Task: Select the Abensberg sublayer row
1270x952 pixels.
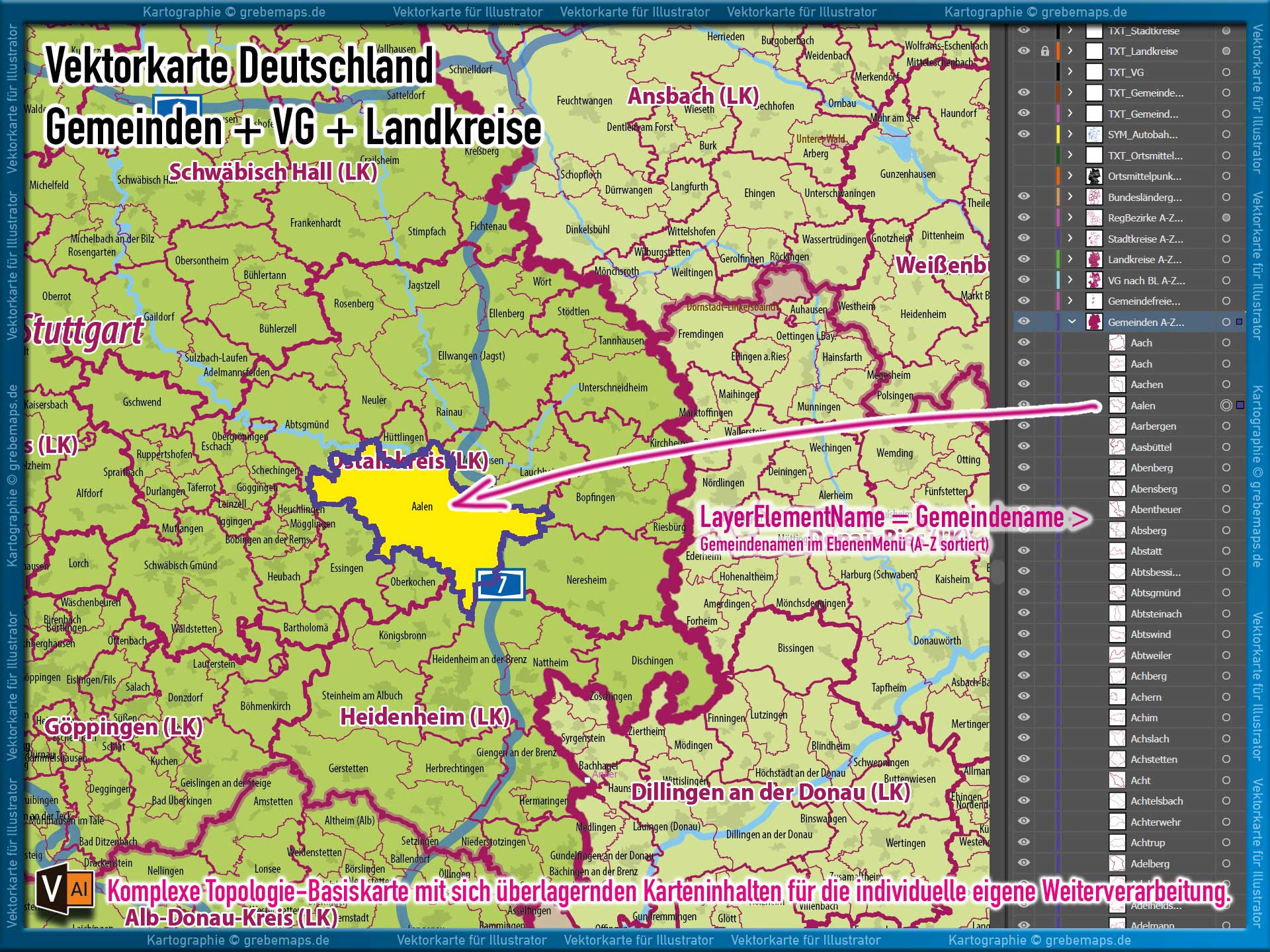Action: [1129, 489]
